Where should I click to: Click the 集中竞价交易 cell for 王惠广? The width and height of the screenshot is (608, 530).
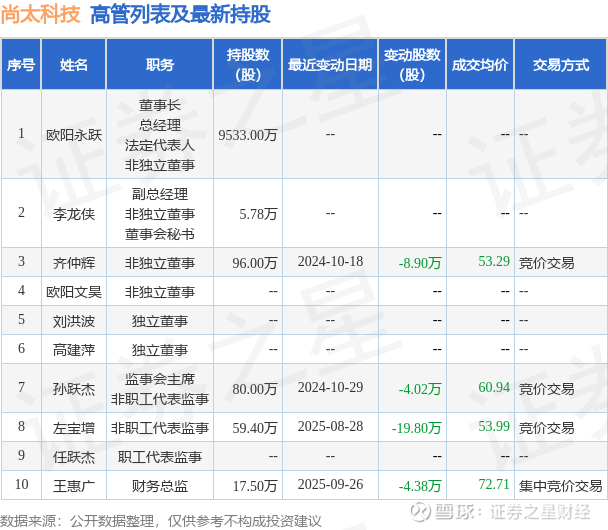click(x=561, y=485)
